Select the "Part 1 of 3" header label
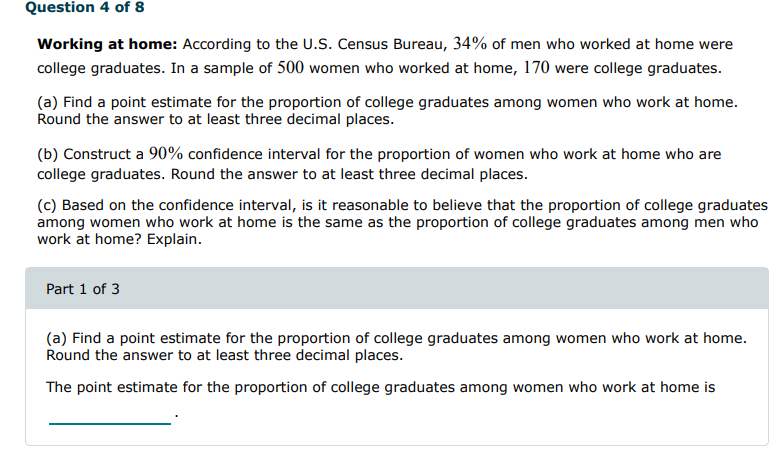 (83, 289)
